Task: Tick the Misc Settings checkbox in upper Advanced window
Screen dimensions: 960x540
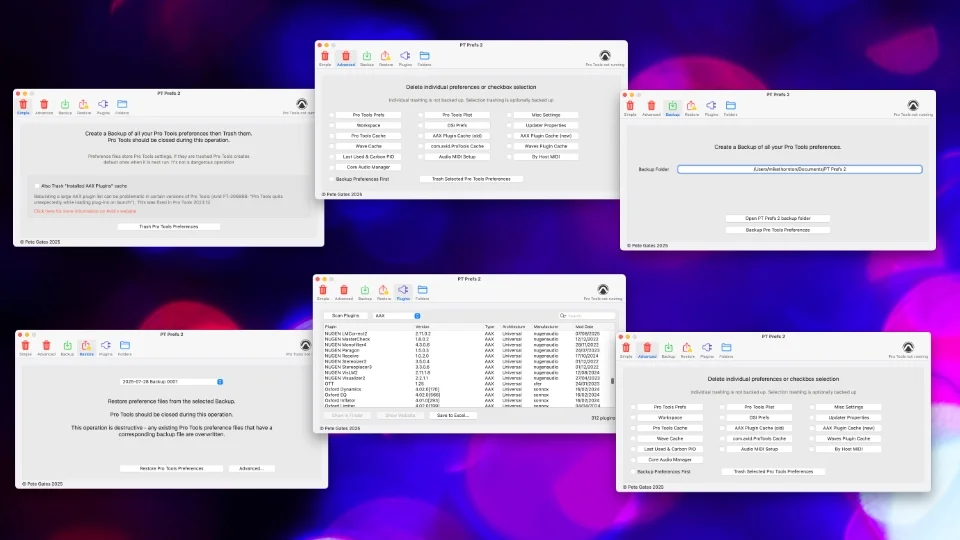Action: [509, 115]
